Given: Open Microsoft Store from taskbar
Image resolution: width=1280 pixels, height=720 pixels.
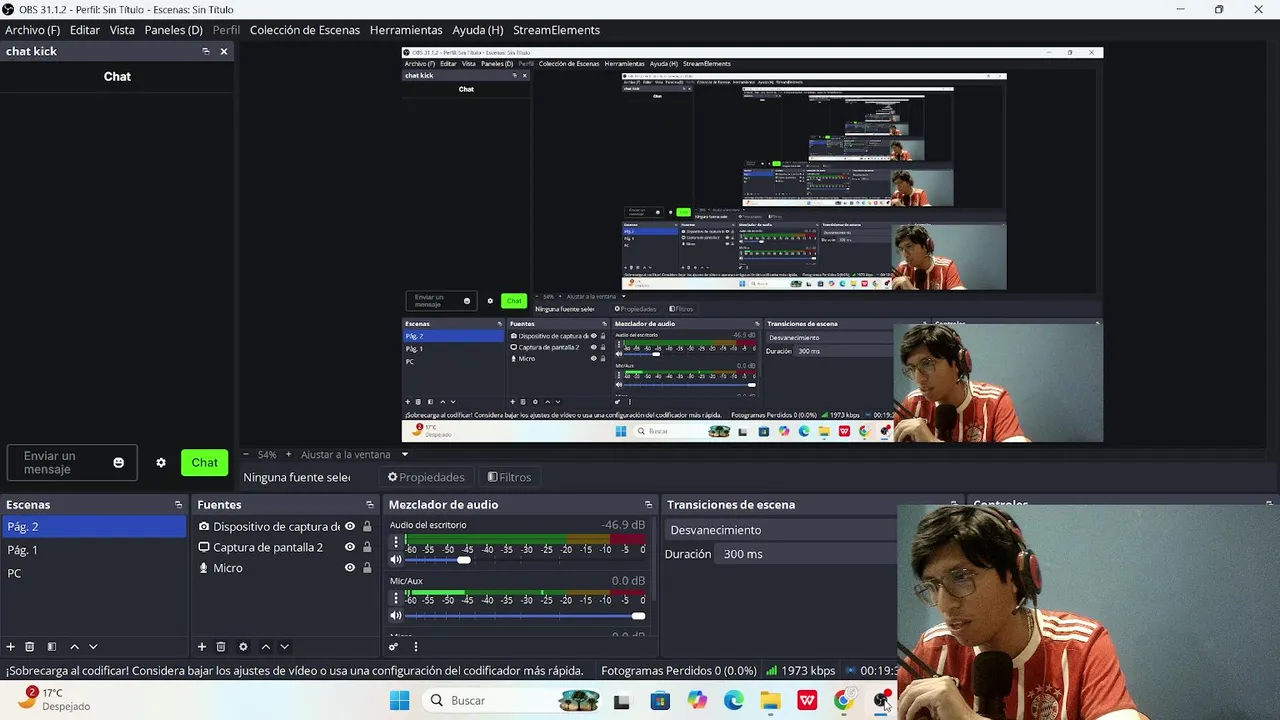Looking at the screenshot, I should (660, 701).
